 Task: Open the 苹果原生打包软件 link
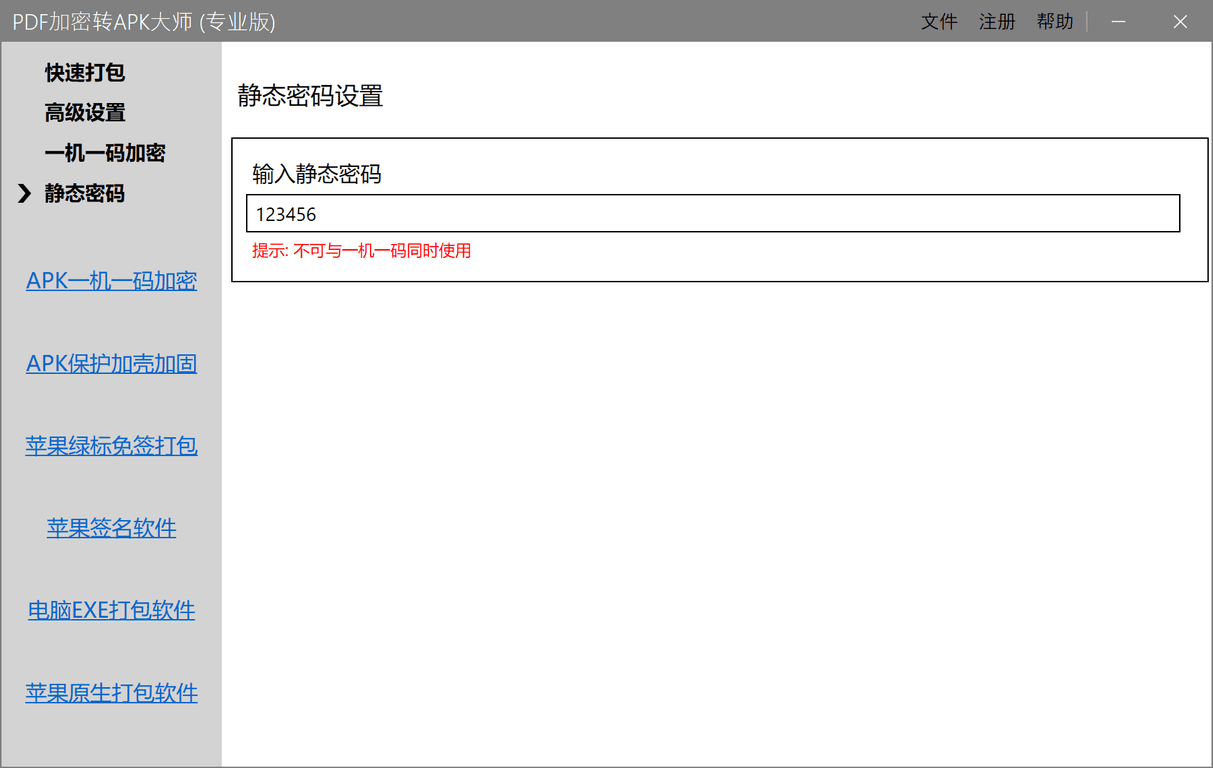click(x=111, y=692)
